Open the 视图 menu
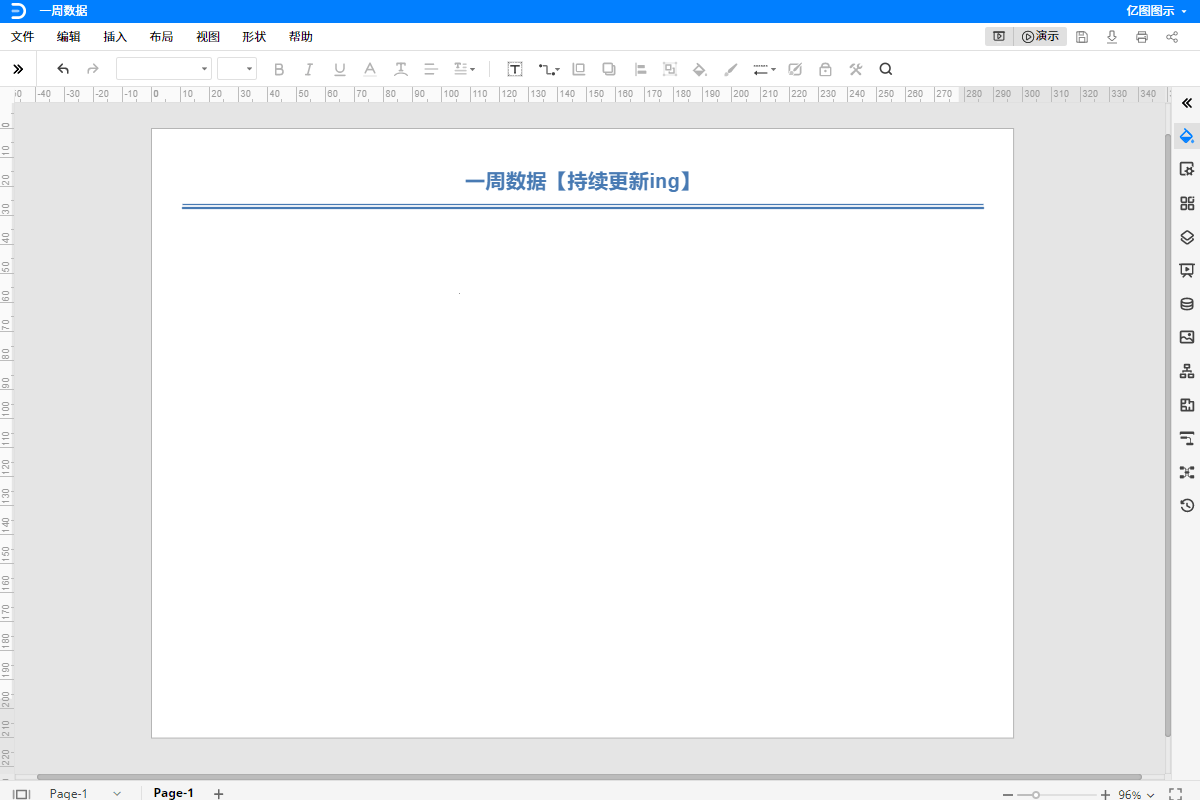 click(x=208, y=37)
